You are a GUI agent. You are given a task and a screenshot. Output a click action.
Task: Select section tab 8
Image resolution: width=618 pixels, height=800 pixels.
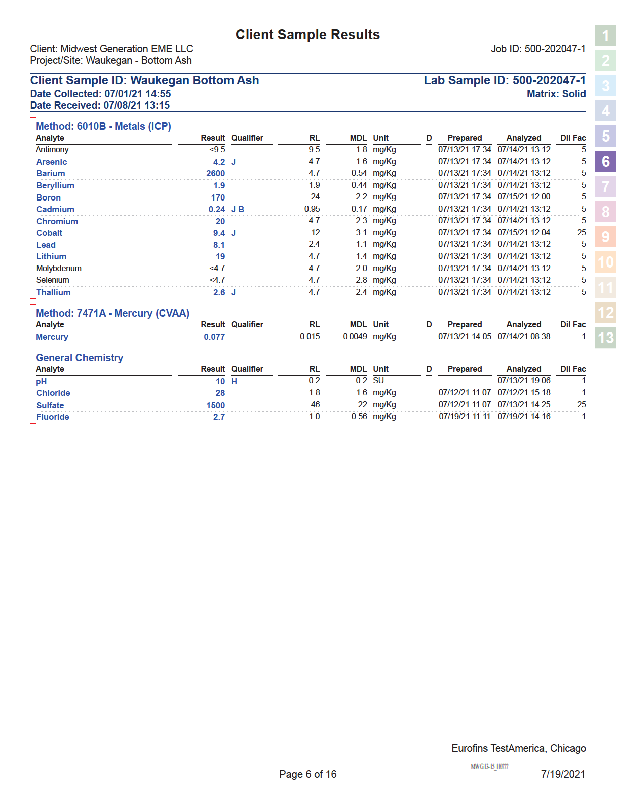click(605, 212)
